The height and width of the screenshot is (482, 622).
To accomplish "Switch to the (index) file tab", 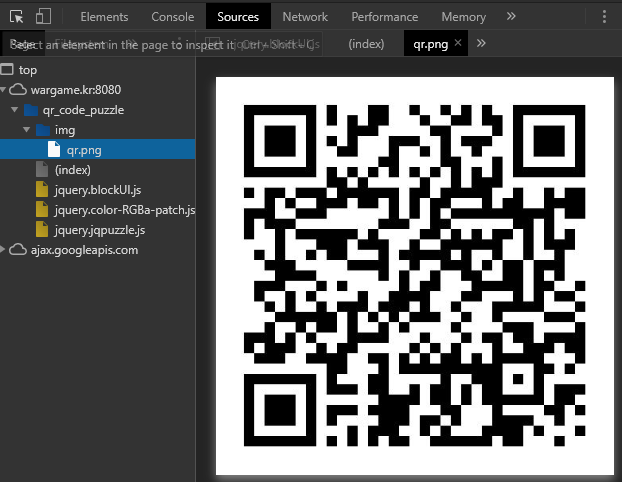I will coord(366,44).
